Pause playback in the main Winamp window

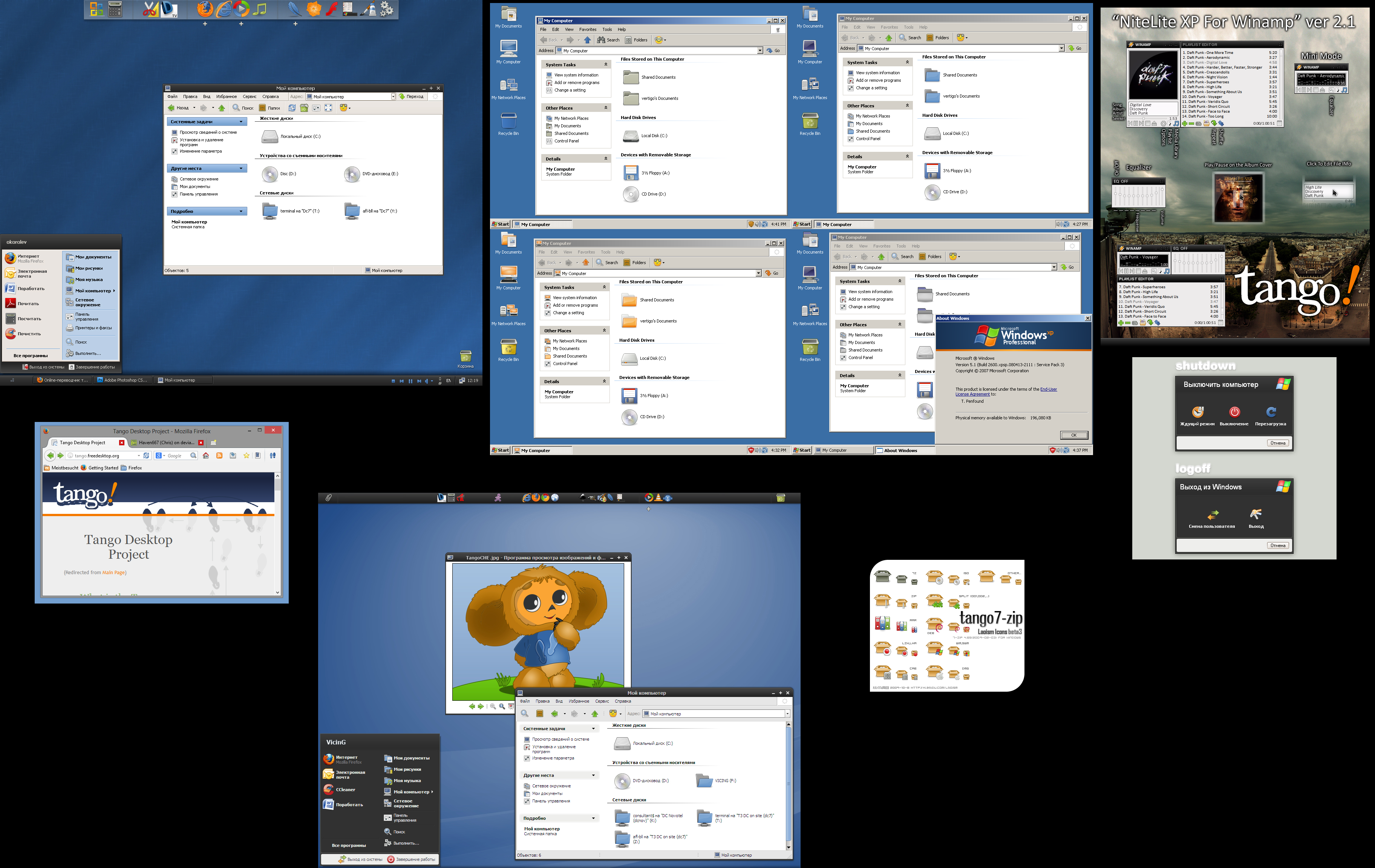[x=1136, y=124]
